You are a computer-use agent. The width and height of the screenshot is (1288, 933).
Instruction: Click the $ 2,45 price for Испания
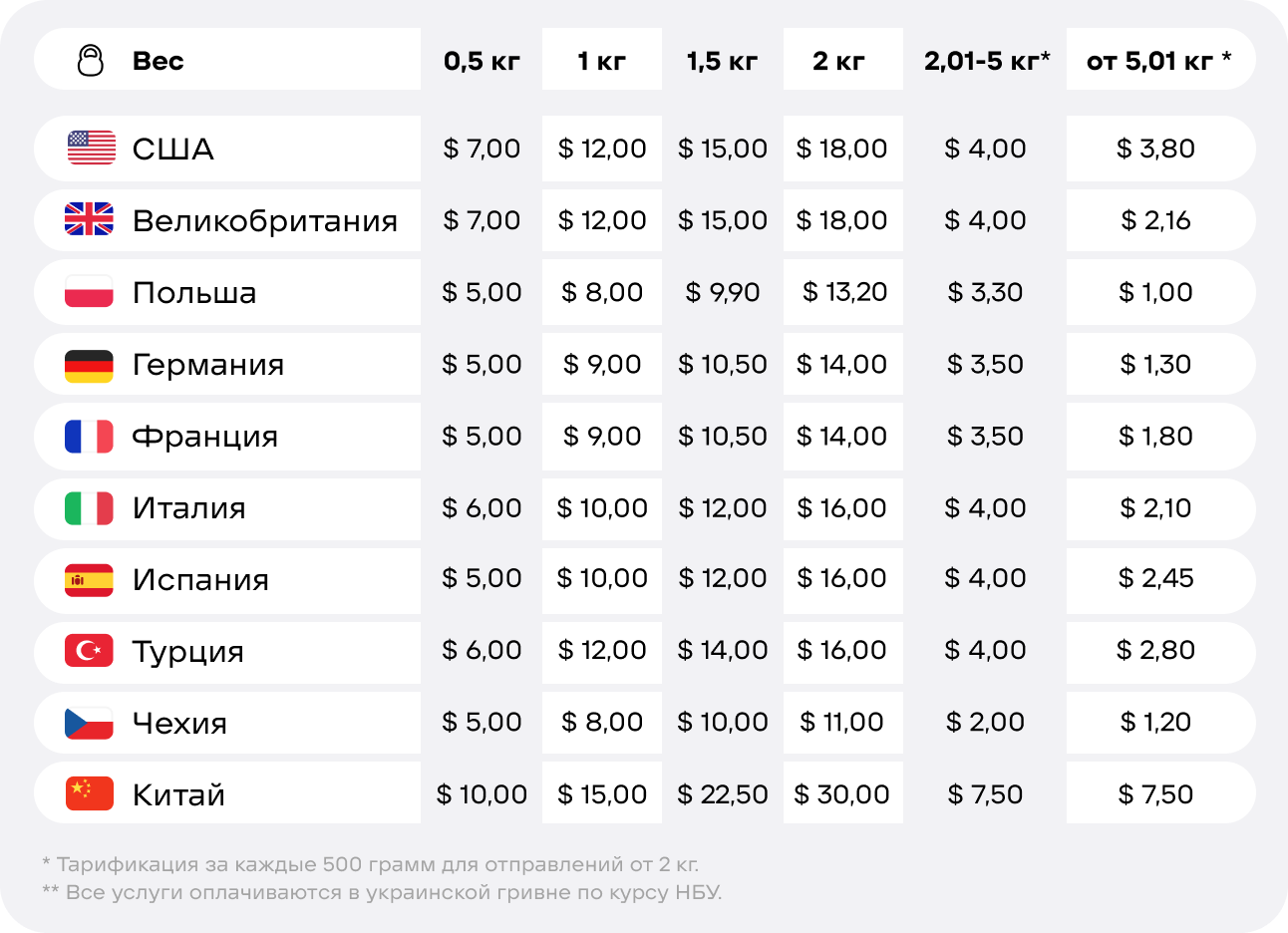[1156, 578]
